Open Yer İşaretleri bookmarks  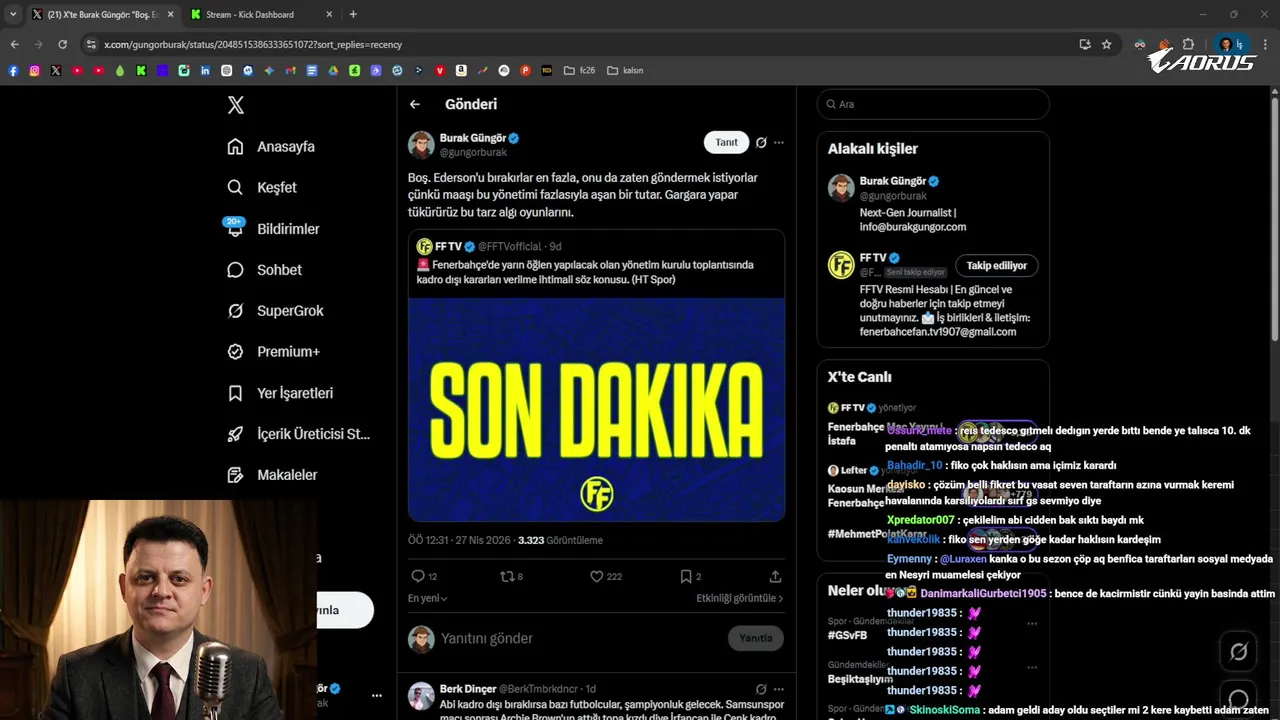pyautogui.click(x=280, y=393)
